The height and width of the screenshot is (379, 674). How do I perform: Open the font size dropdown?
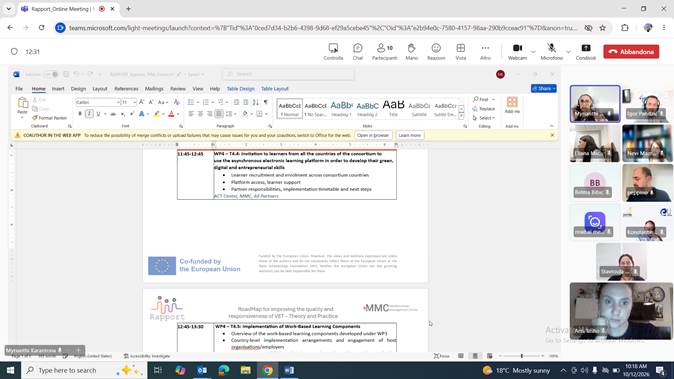tap(134, 102)
